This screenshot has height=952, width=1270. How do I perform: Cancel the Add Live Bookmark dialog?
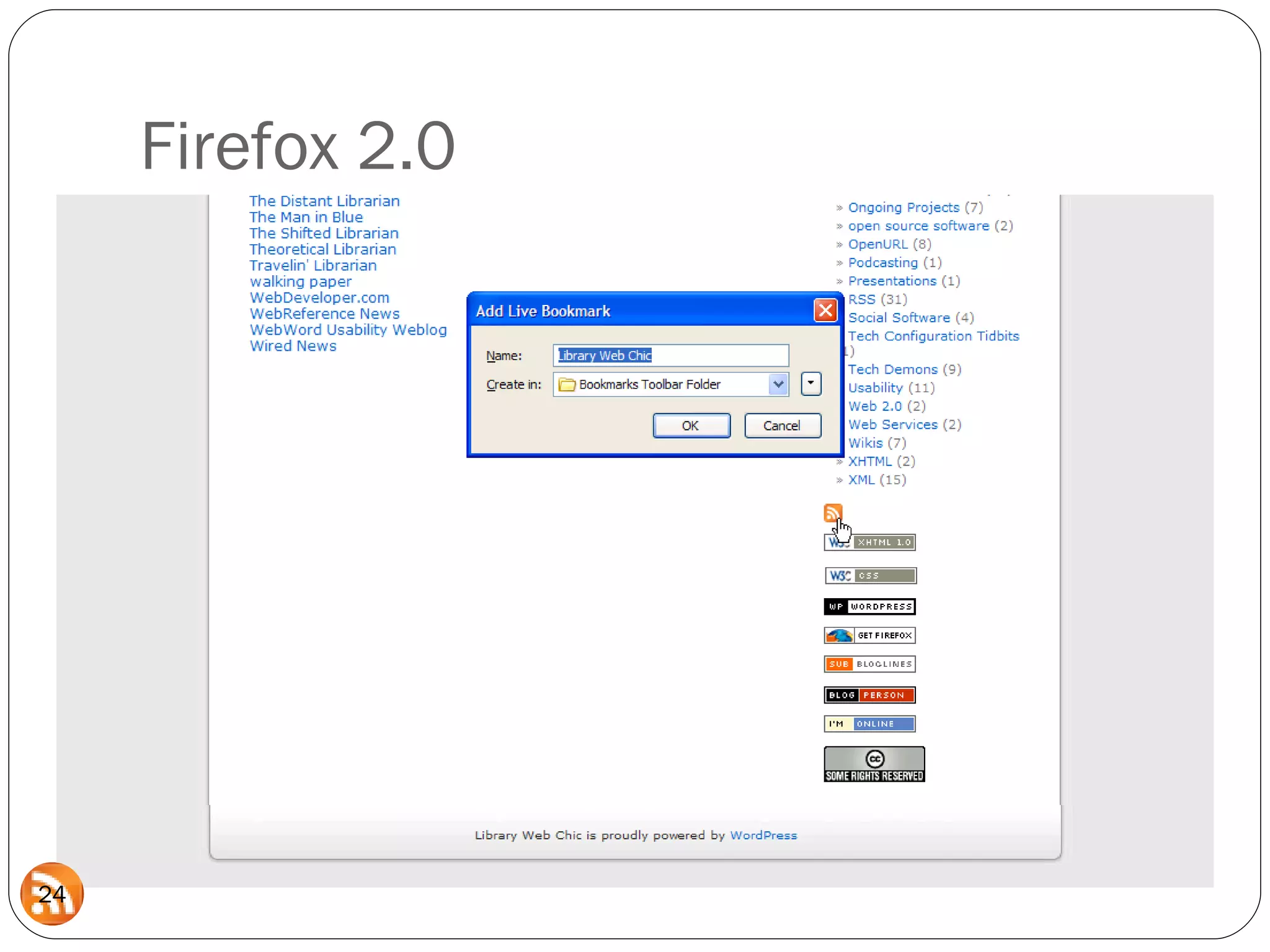(783, 426)
